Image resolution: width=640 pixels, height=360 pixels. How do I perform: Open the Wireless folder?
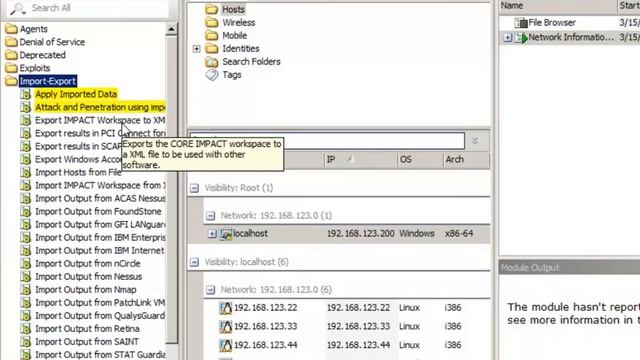[x=238, y=22]
